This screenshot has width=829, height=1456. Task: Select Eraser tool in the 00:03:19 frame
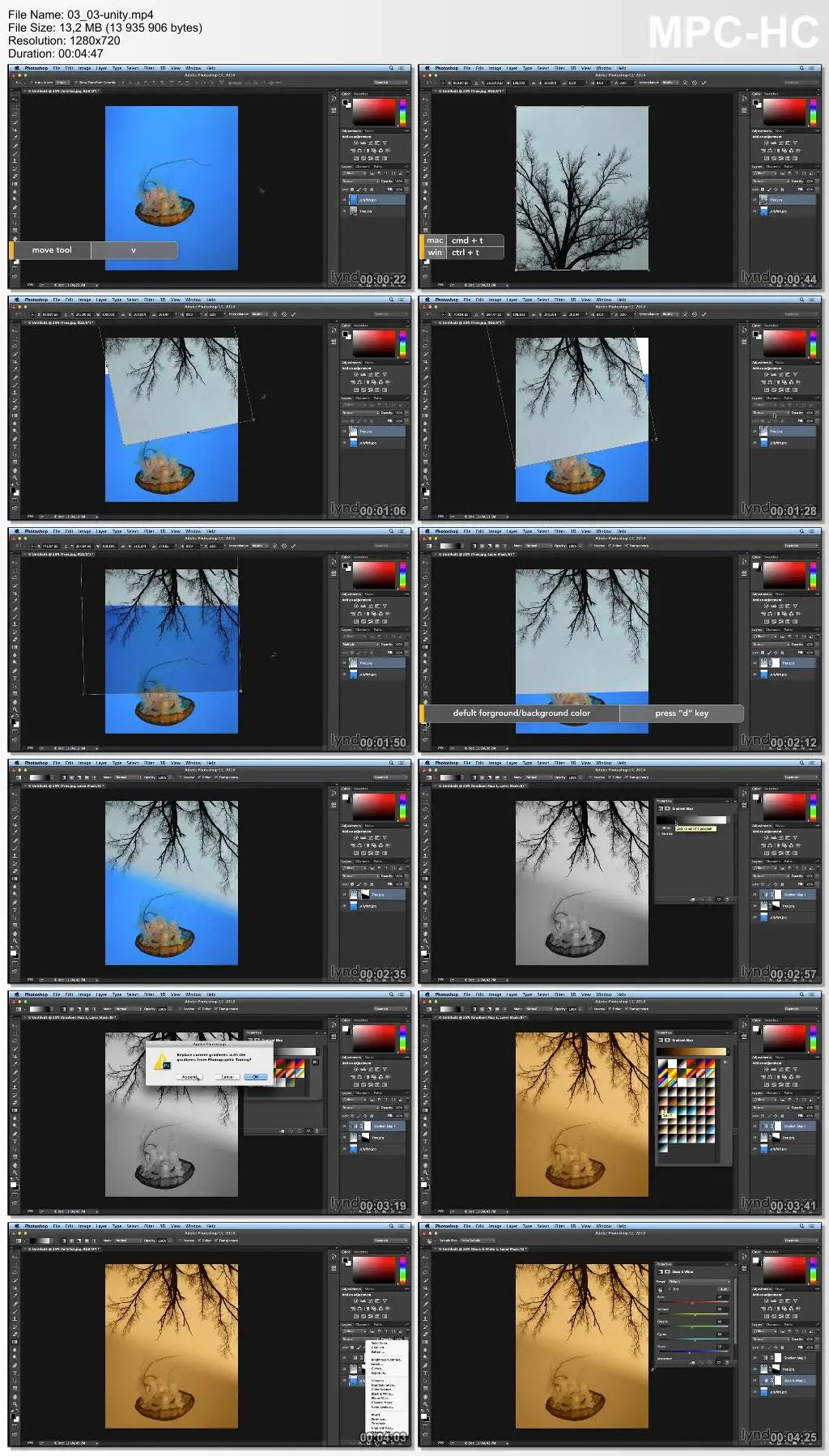(x=15, y=1103)
